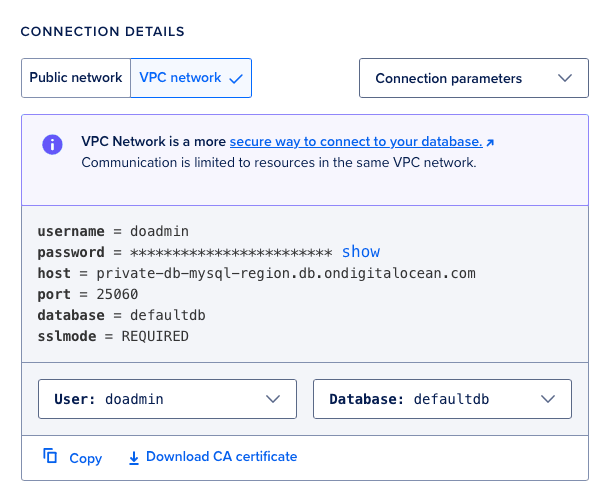Switch to the Public network tab
This screenshot has width=607, height=492.
(76, 78)
